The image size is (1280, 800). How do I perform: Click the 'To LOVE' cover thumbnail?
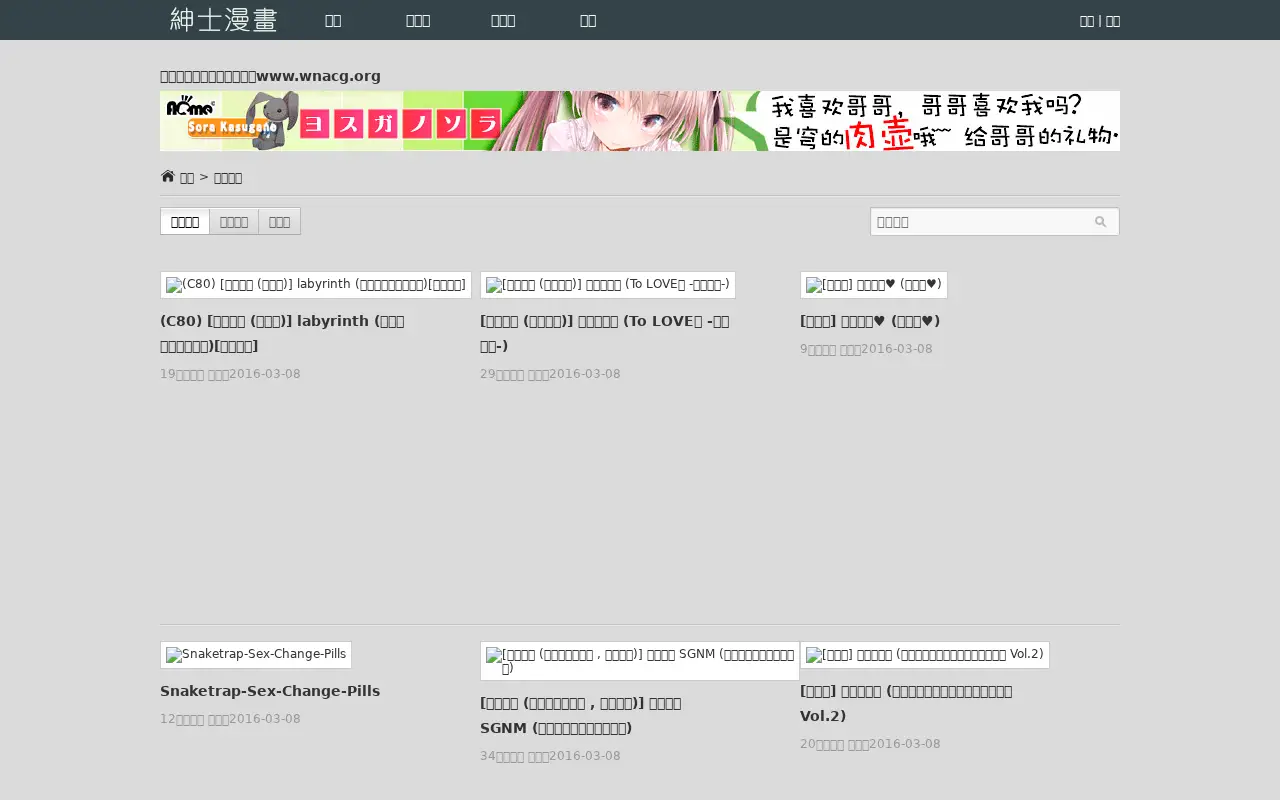(x=608, y=285)
